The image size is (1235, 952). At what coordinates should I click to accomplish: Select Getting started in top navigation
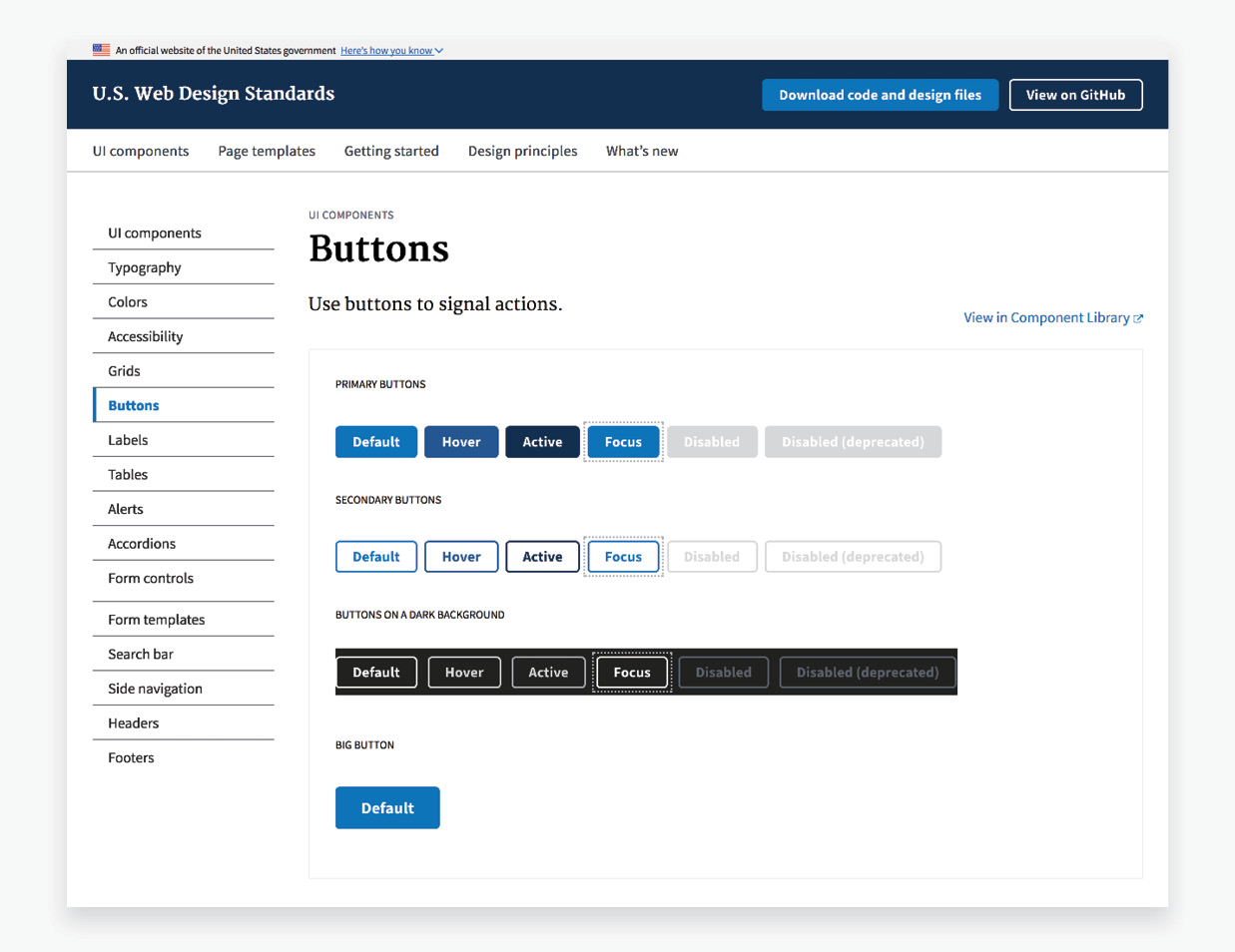391,151
